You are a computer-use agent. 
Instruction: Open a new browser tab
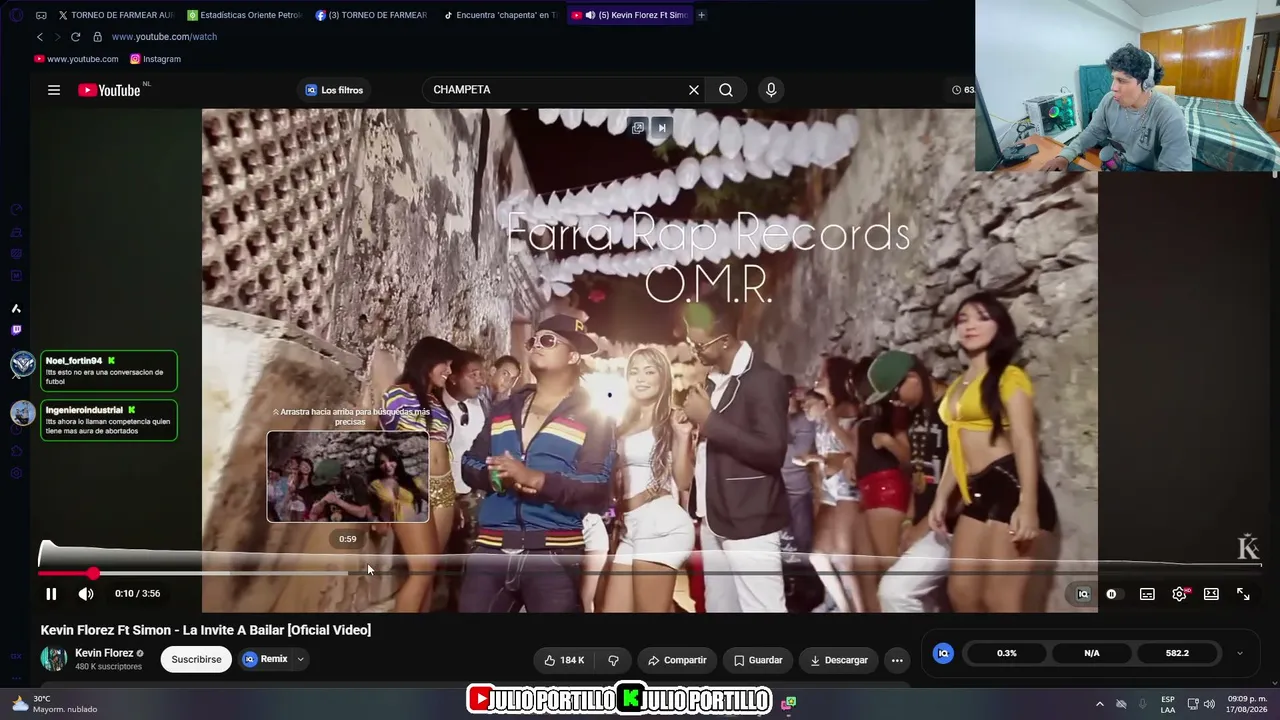point(701,15)
